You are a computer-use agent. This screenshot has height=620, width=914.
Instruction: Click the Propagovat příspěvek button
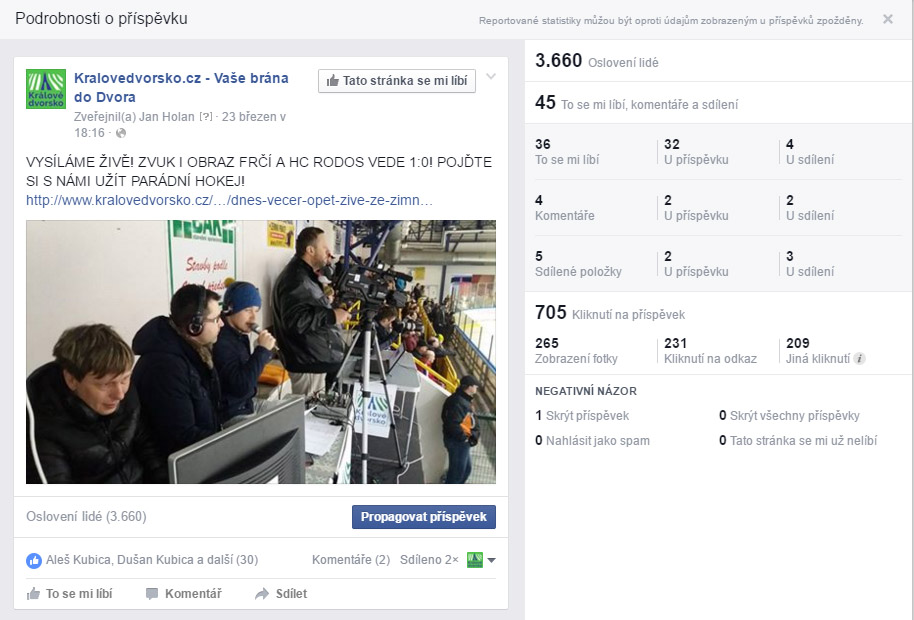(x=423, y=517)
